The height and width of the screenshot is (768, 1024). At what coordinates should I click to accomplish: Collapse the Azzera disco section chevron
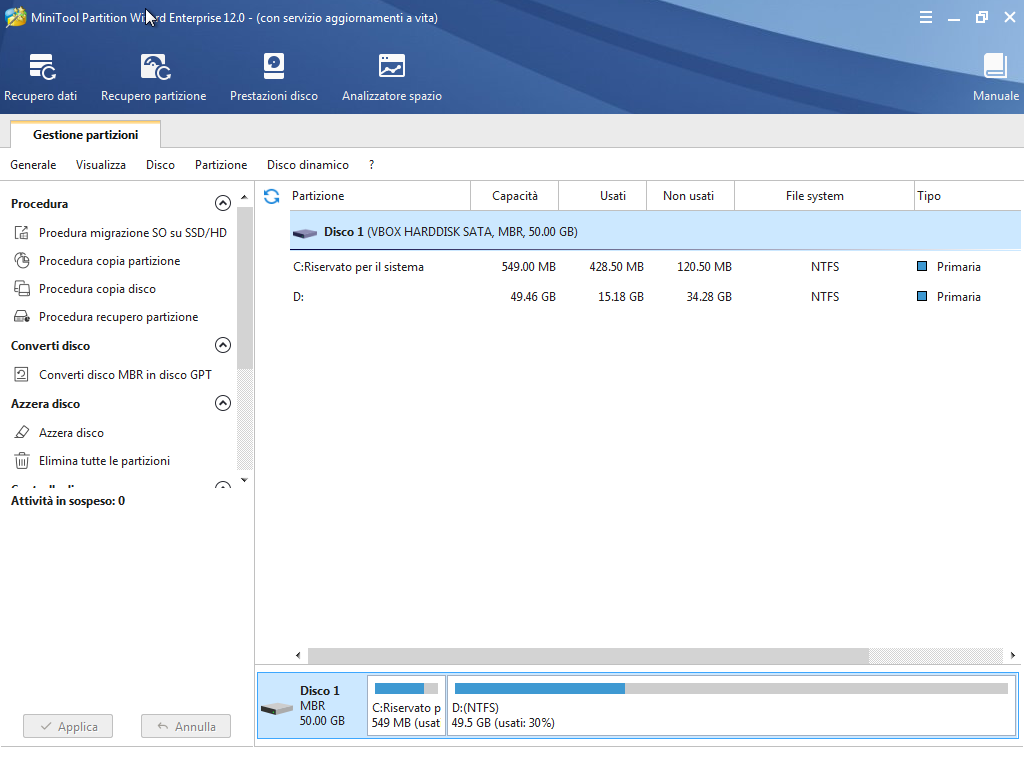223,403
